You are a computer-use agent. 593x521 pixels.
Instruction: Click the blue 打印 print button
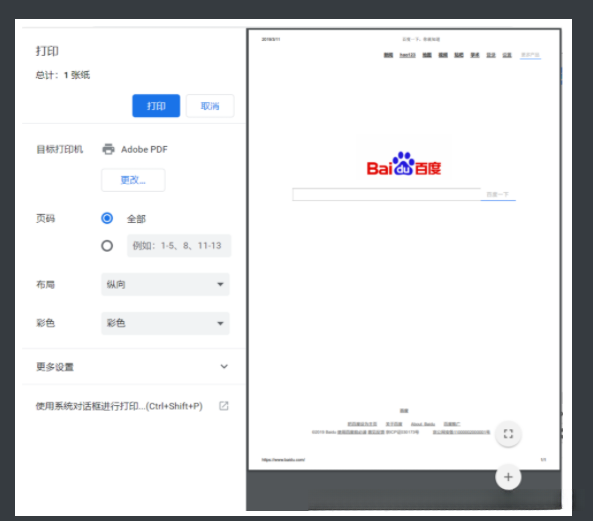pos(156,106)
